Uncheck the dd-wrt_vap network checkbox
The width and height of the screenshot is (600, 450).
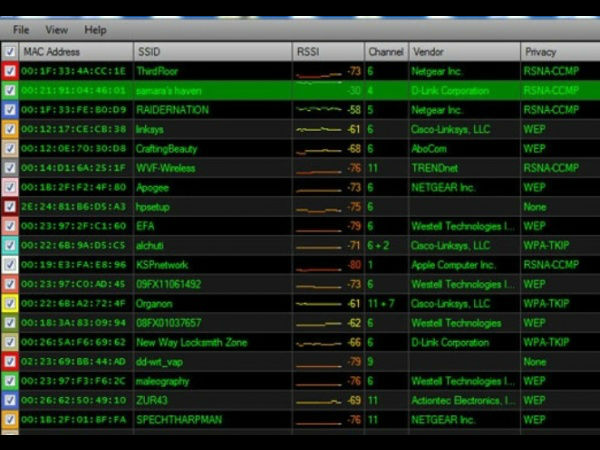pos(10,362)
